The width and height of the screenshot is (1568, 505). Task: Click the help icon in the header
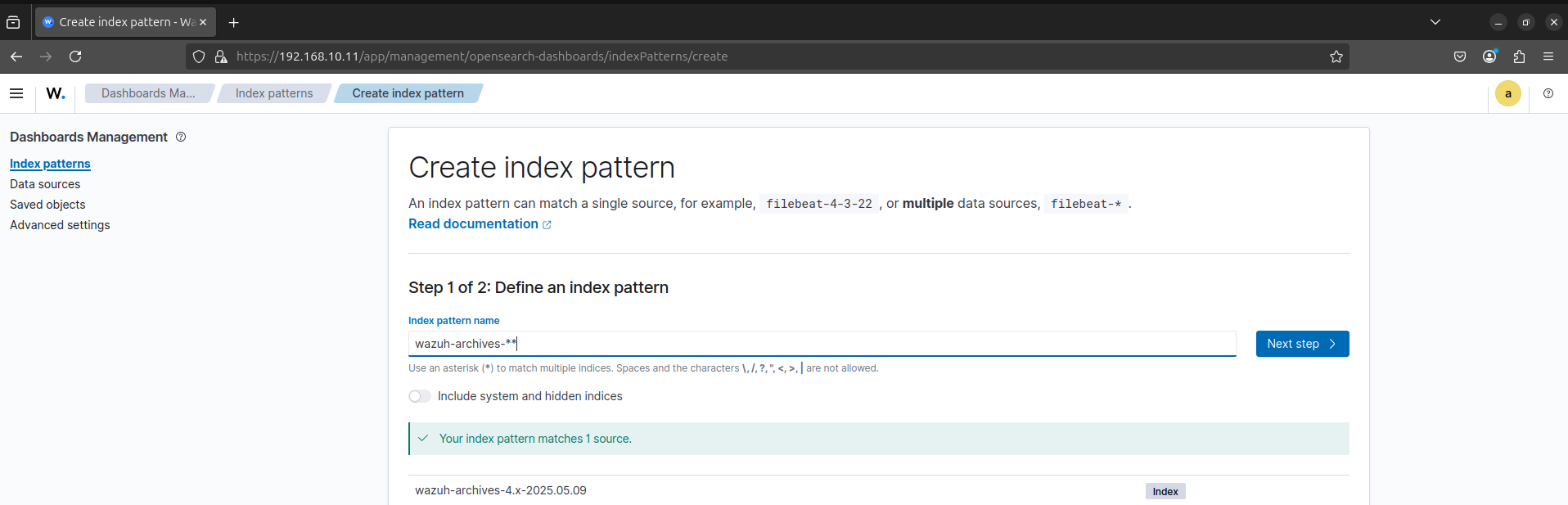(1548, 93)
